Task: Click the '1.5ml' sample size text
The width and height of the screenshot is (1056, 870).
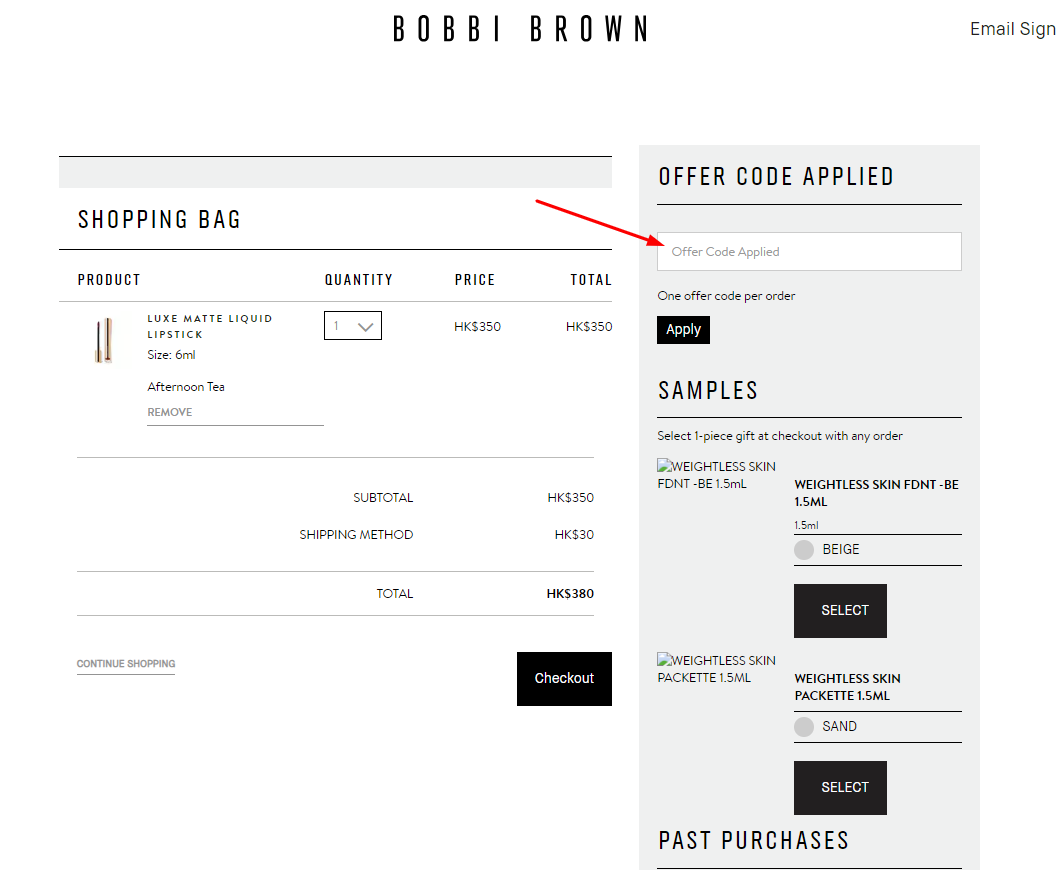Action: (x=806, y=525)
